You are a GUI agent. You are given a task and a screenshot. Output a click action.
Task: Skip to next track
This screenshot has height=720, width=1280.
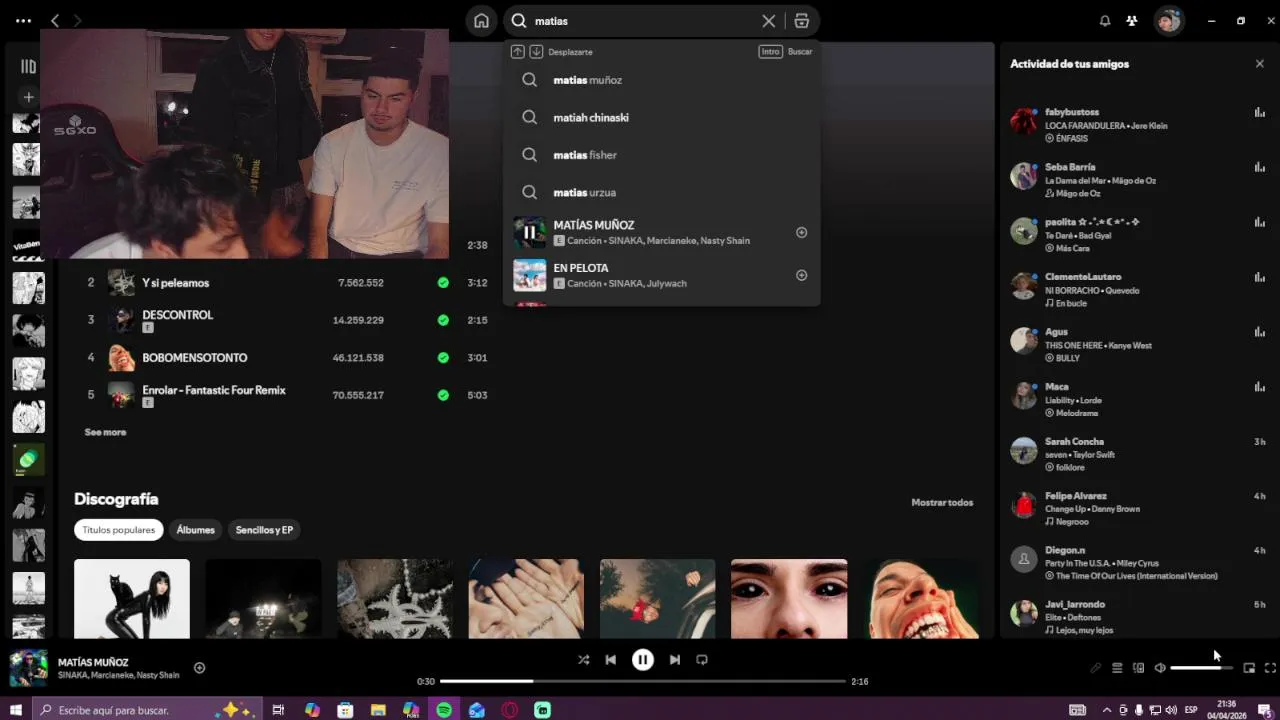click(x=675, y=660)
